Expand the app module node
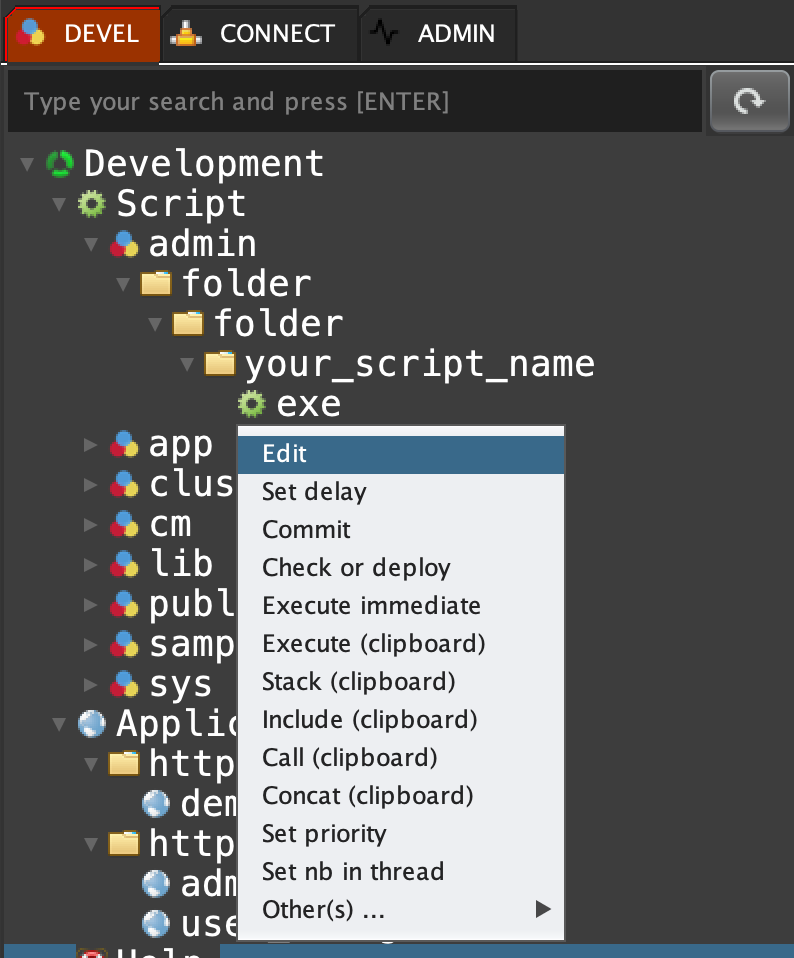This screenshot has height=958, width=794. tap(92, 444)
